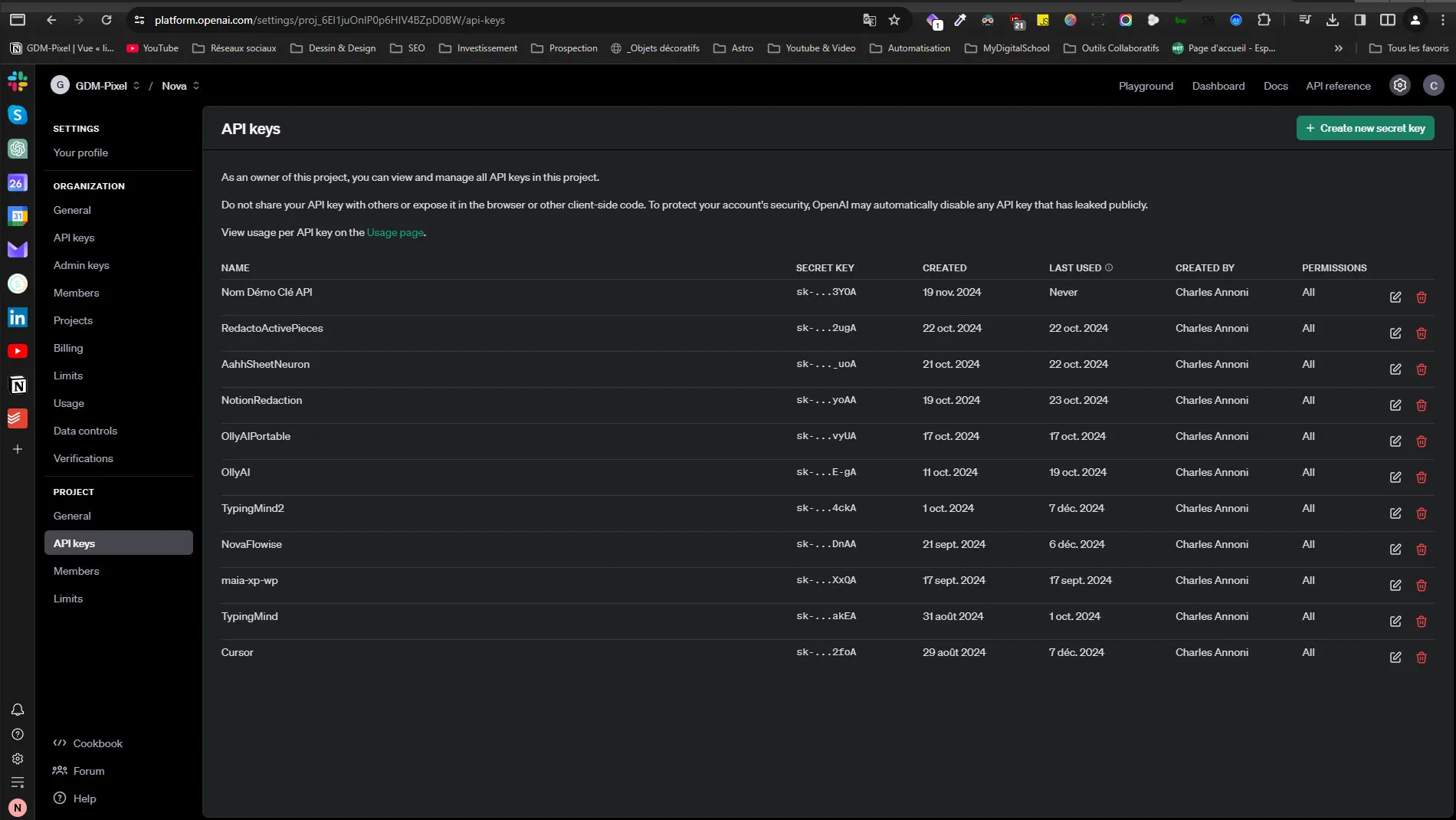Open the user avatar C menu
The image size is (1456, 820).
[x=1434, y=86]
